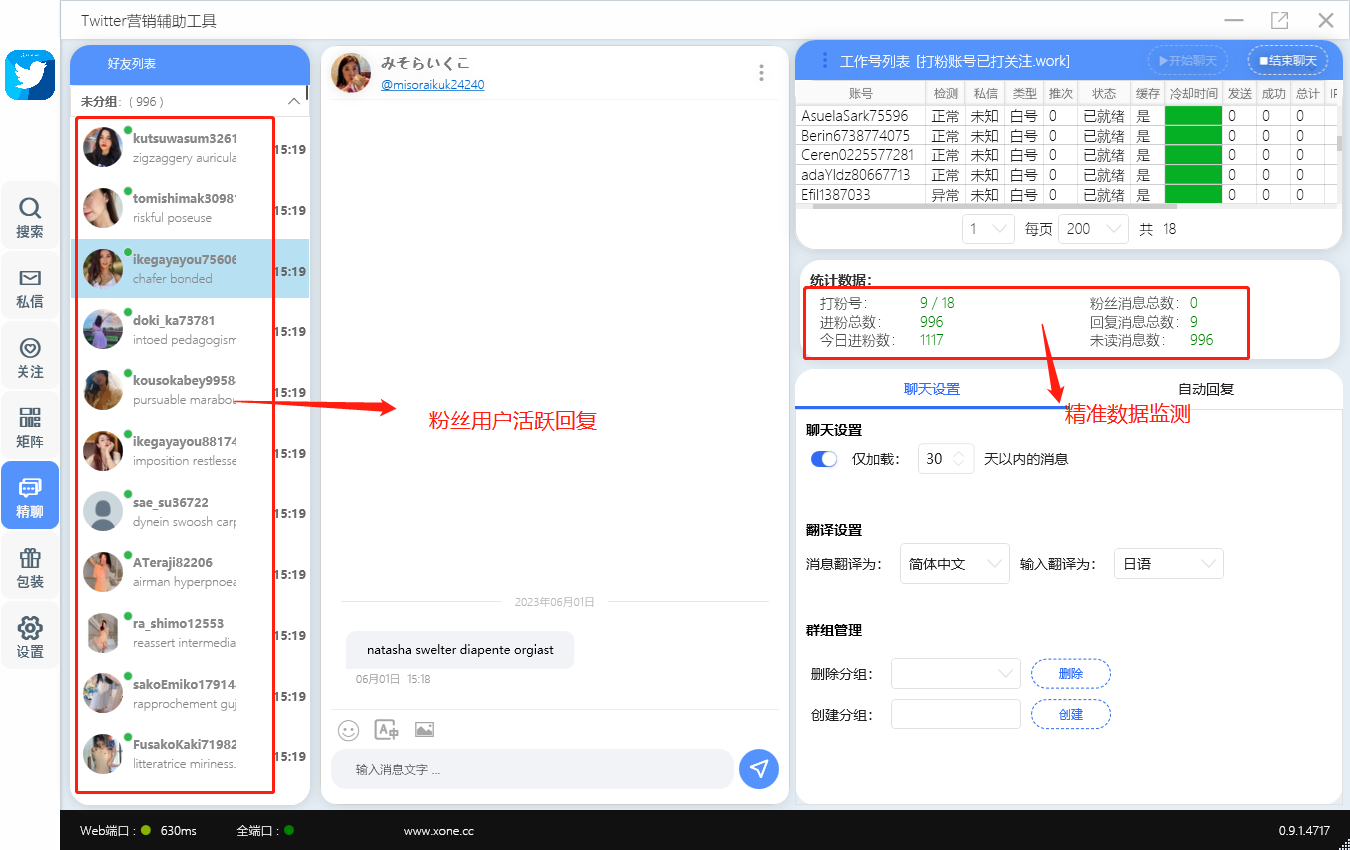Collapse the 未分组 friend group chevron
This screenshot has width=1350, height=850.
coord(294,101)
